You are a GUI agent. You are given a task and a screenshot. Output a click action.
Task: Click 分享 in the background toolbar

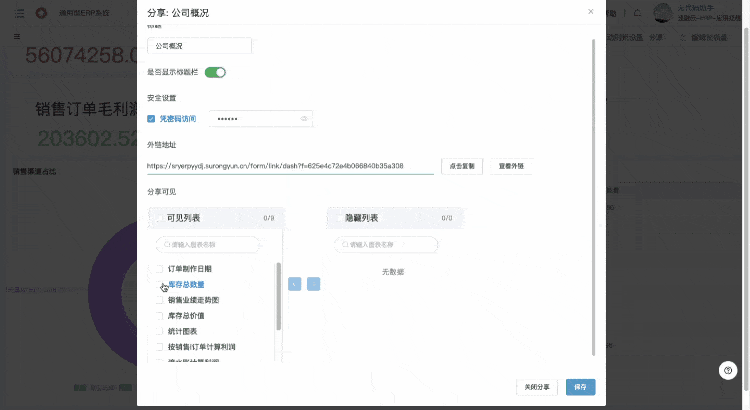click(656, 37)
